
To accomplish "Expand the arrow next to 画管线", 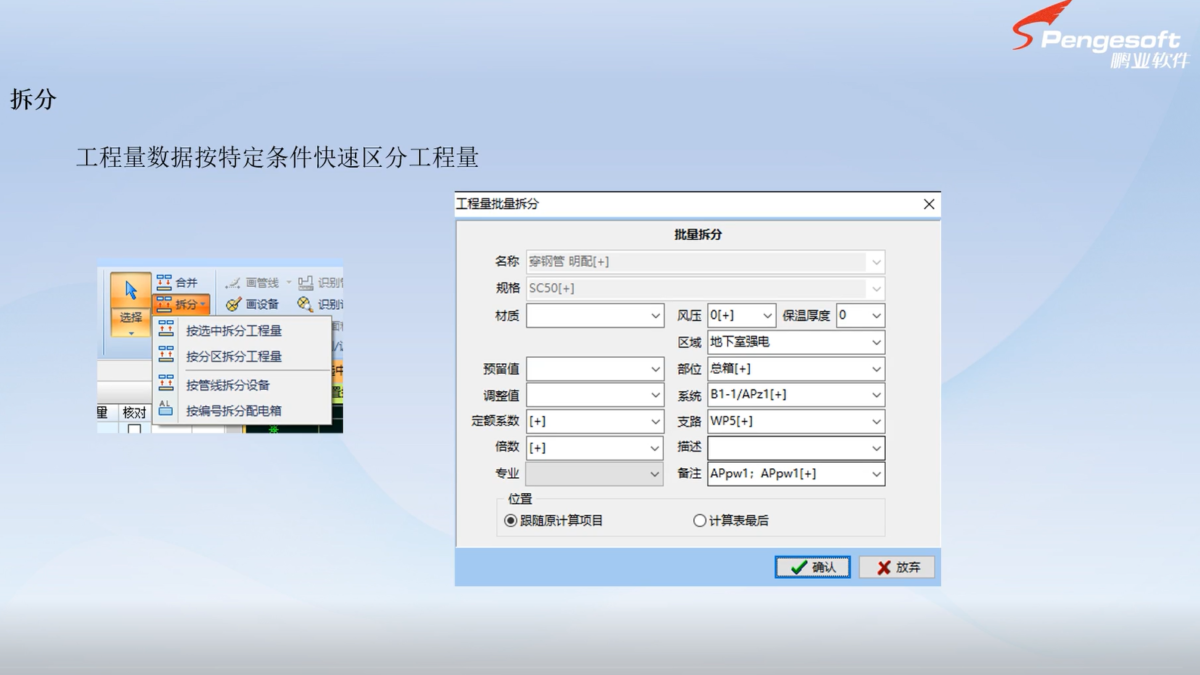I will (x=288, y=283).
